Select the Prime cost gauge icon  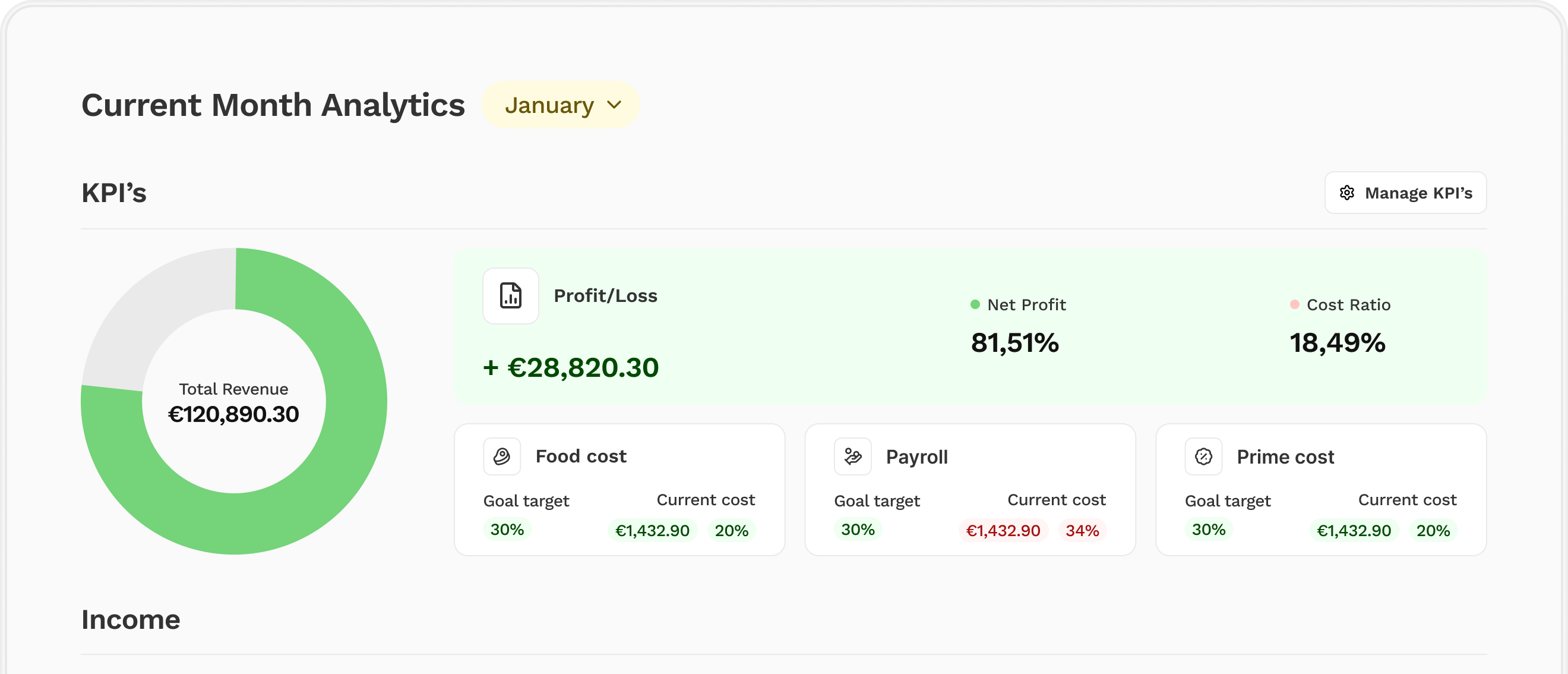click(x=1203, y=456)
